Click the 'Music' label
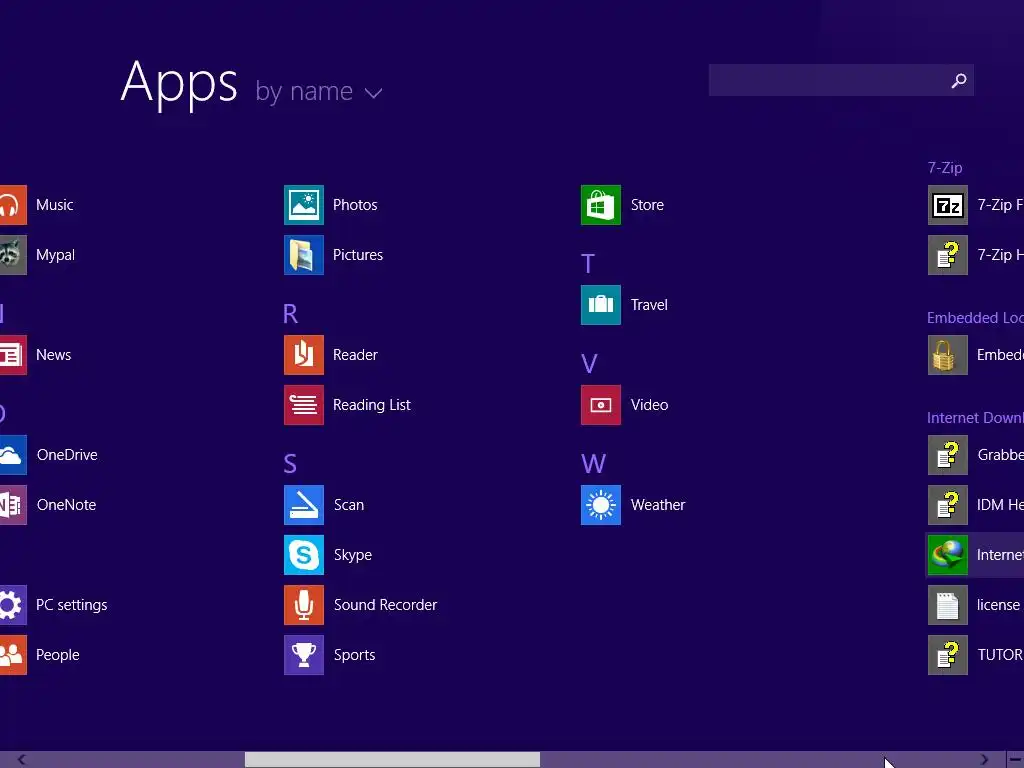 (x=55, y=205)
